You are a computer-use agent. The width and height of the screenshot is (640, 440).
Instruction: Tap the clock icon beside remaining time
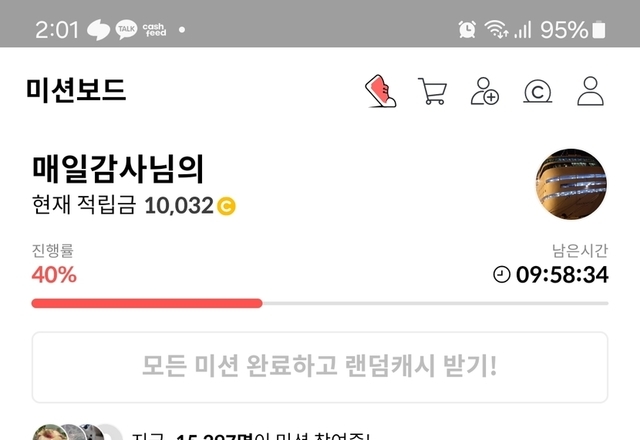(x=502, y=274)
